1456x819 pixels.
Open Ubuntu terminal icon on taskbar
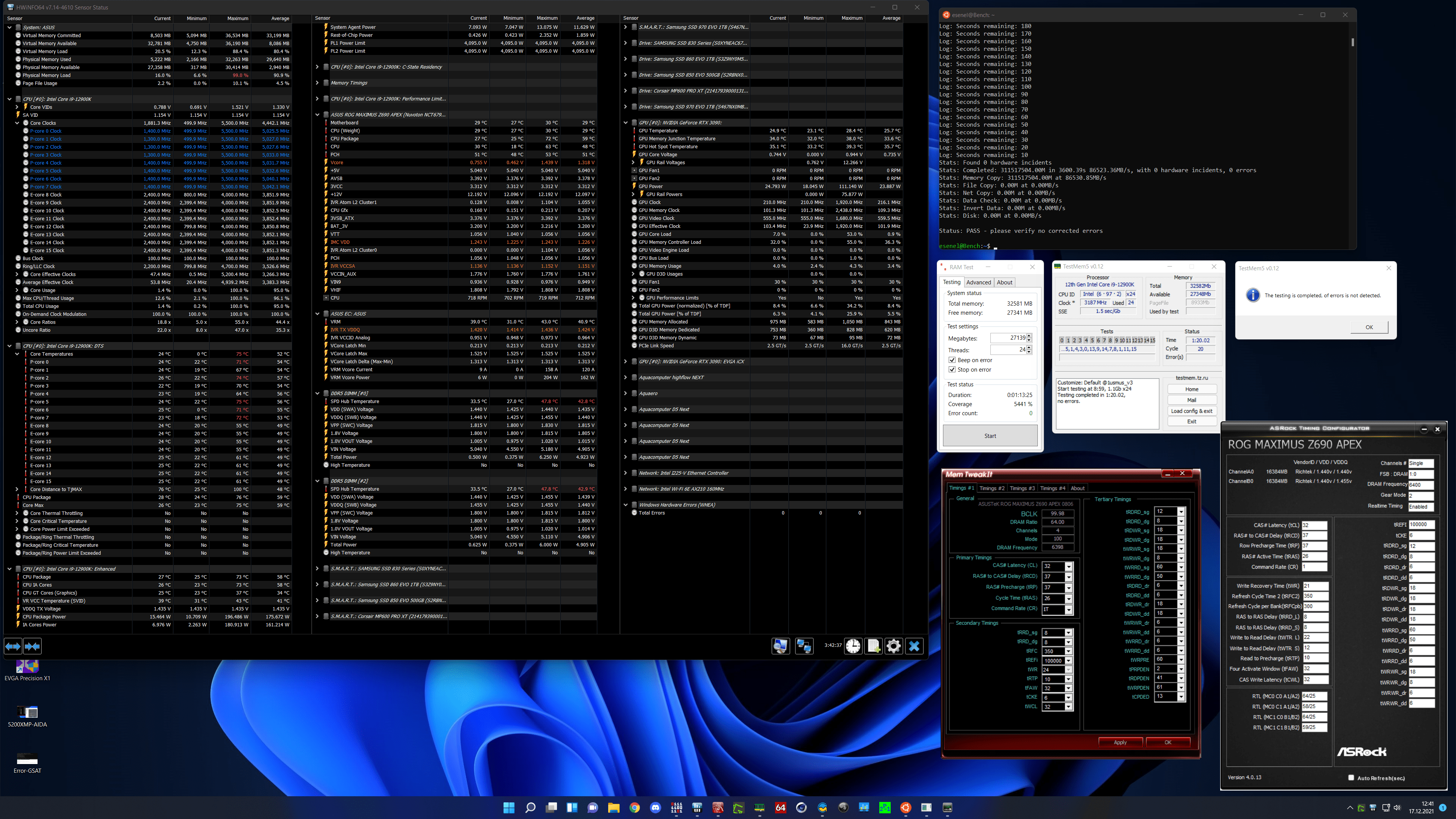pyautogui.click(x=905, y=808)
